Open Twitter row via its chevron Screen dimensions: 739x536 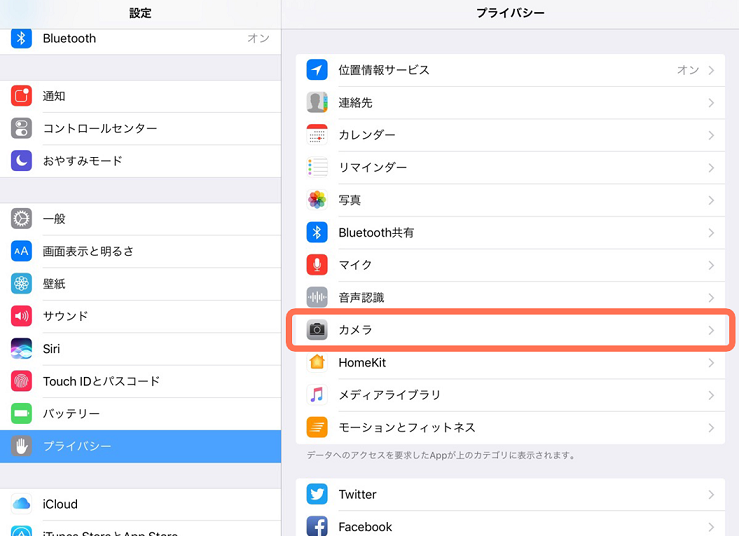[x=711, y=495]
